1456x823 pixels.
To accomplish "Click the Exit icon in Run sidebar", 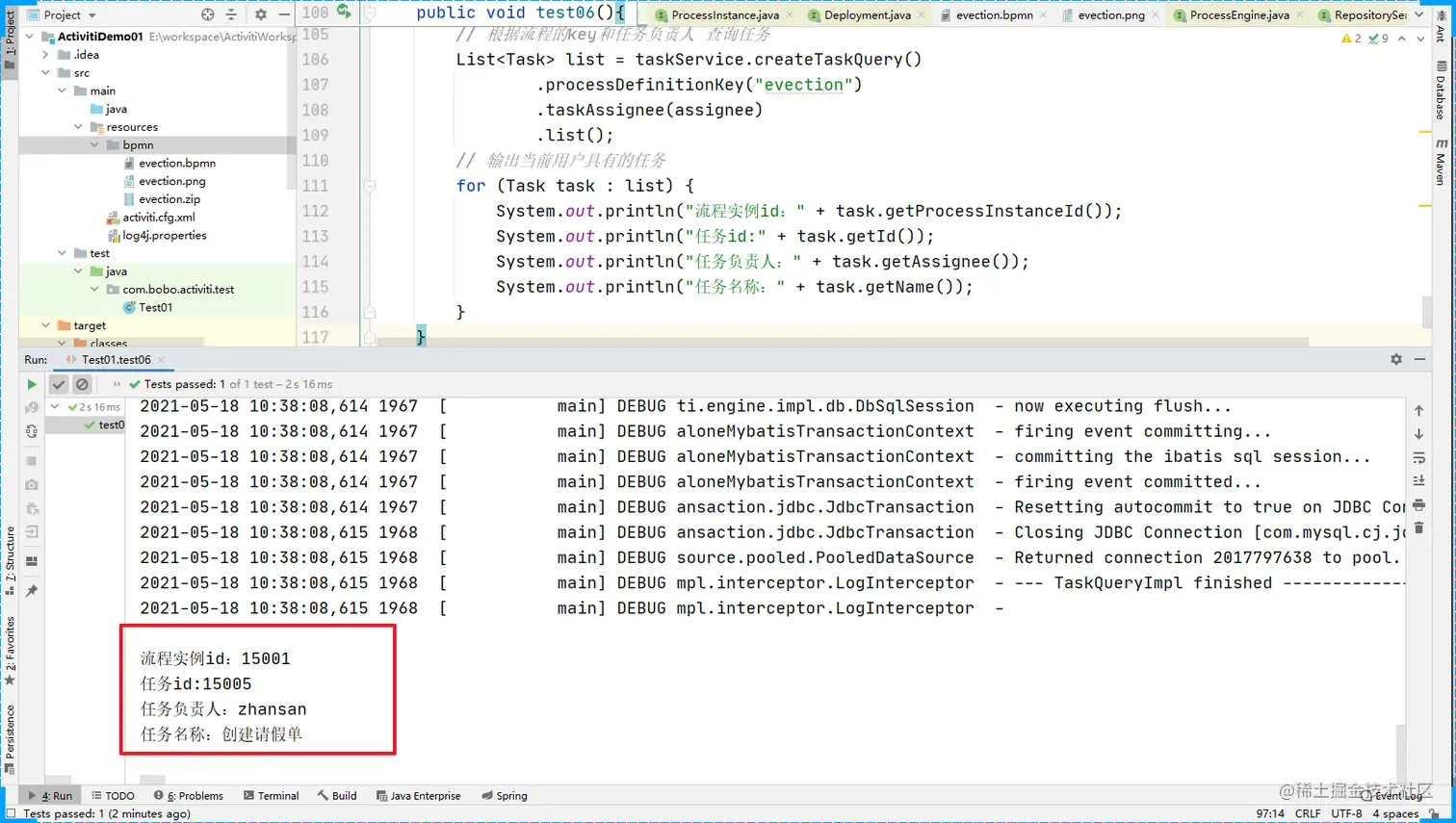I will coord(32,531).
